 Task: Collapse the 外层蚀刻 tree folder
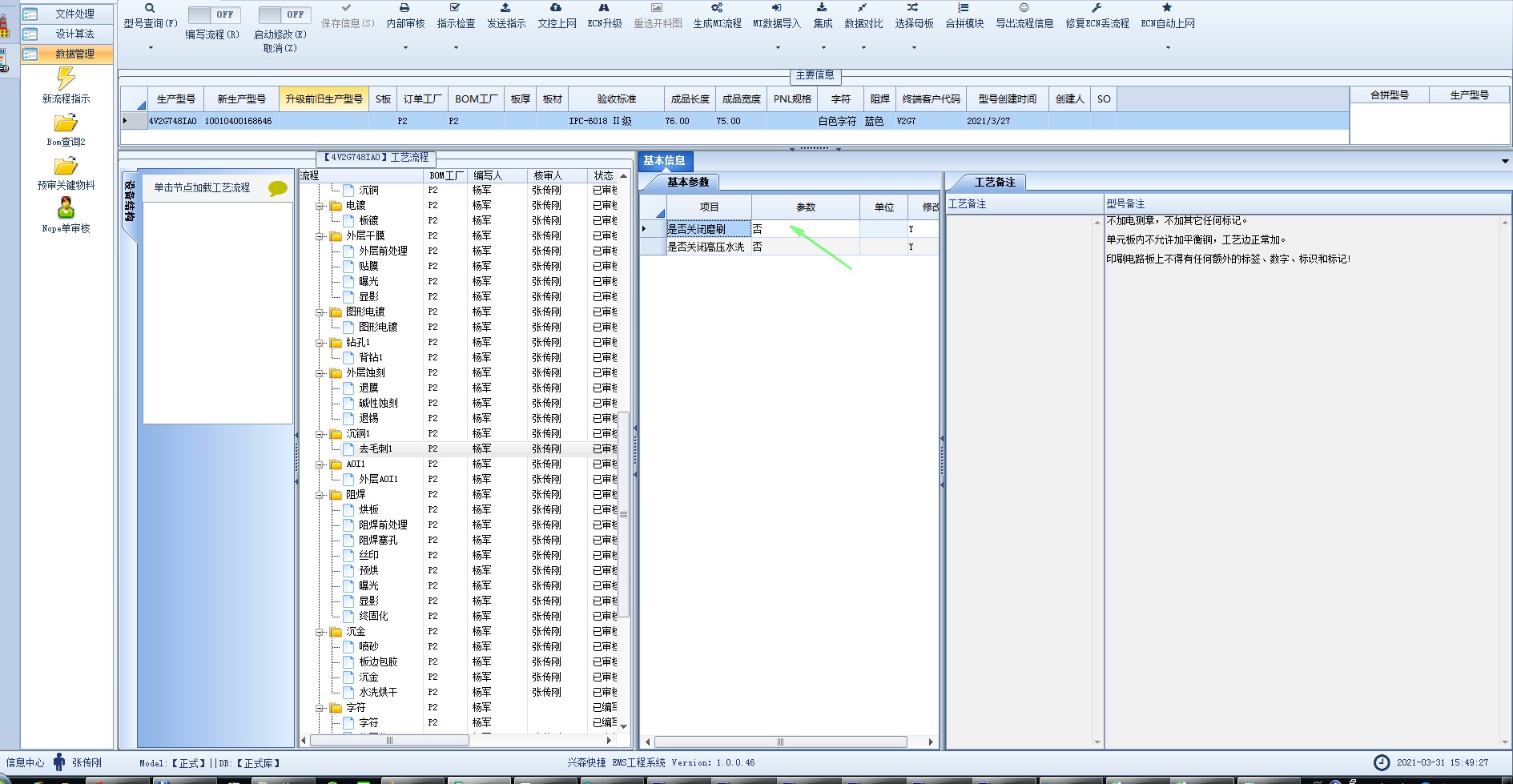[320, 373]
